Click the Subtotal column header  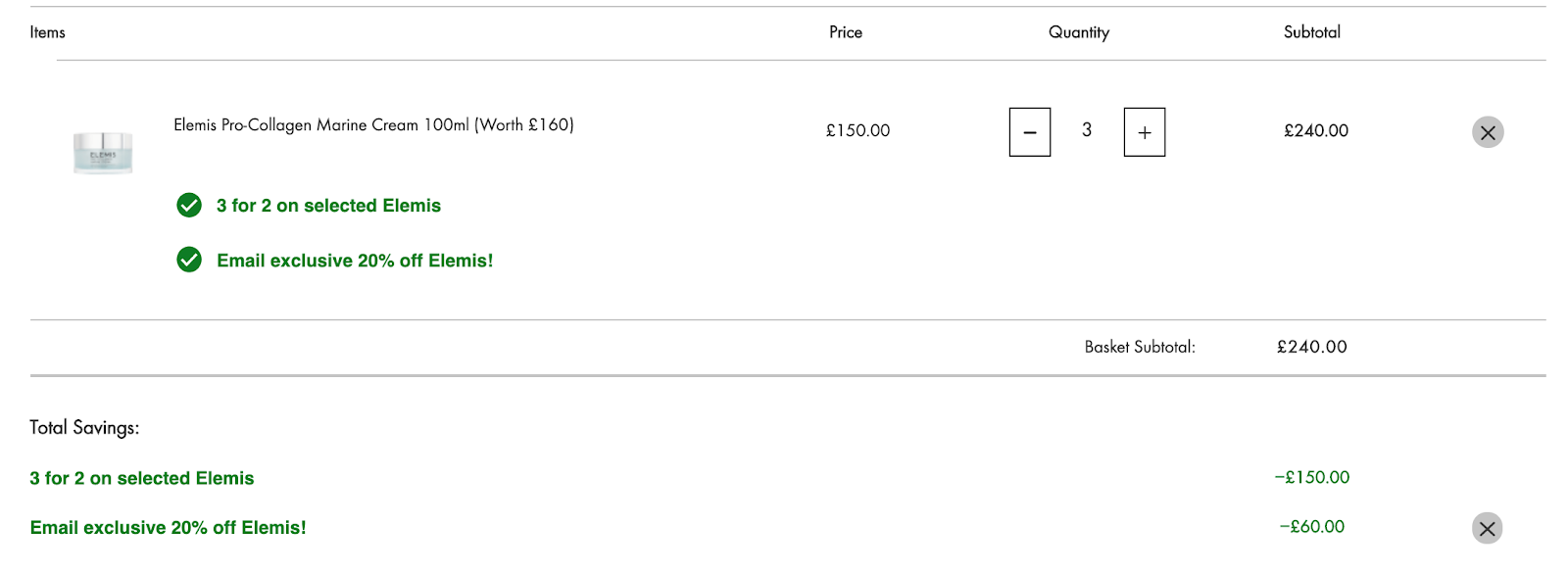[x=1312, y=32]
